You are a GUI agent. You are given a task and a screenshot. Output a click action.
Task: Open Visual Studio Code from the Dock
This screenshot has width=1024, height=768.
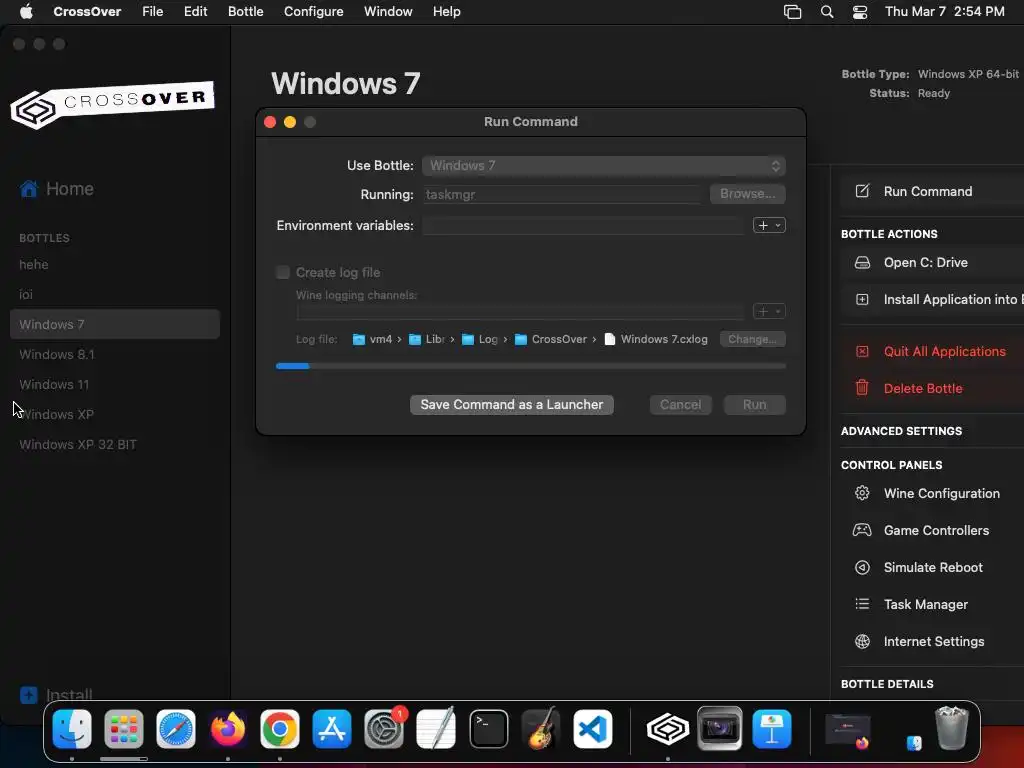tap(593, 729)
